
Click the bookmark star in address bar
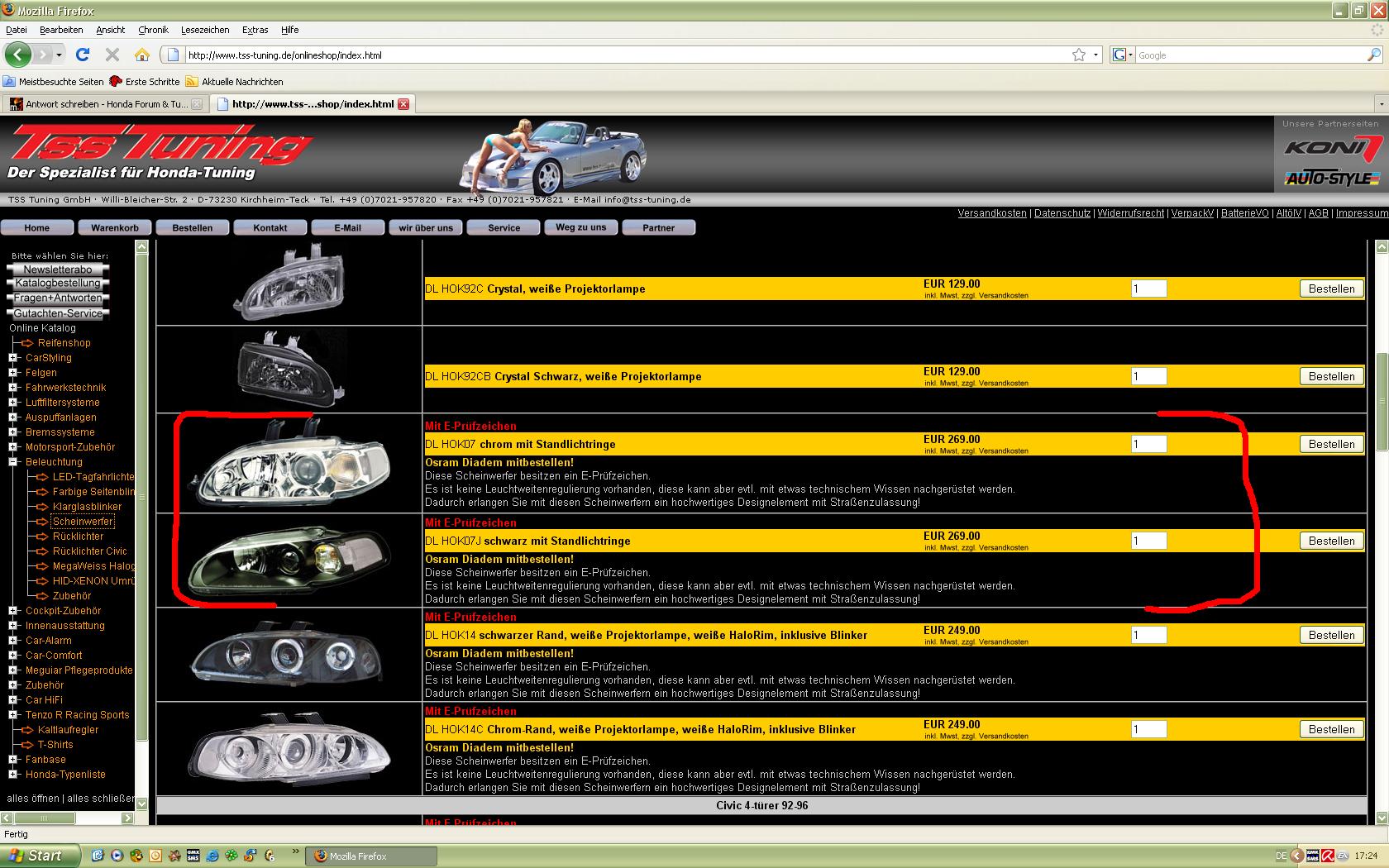coord(1079,55)
